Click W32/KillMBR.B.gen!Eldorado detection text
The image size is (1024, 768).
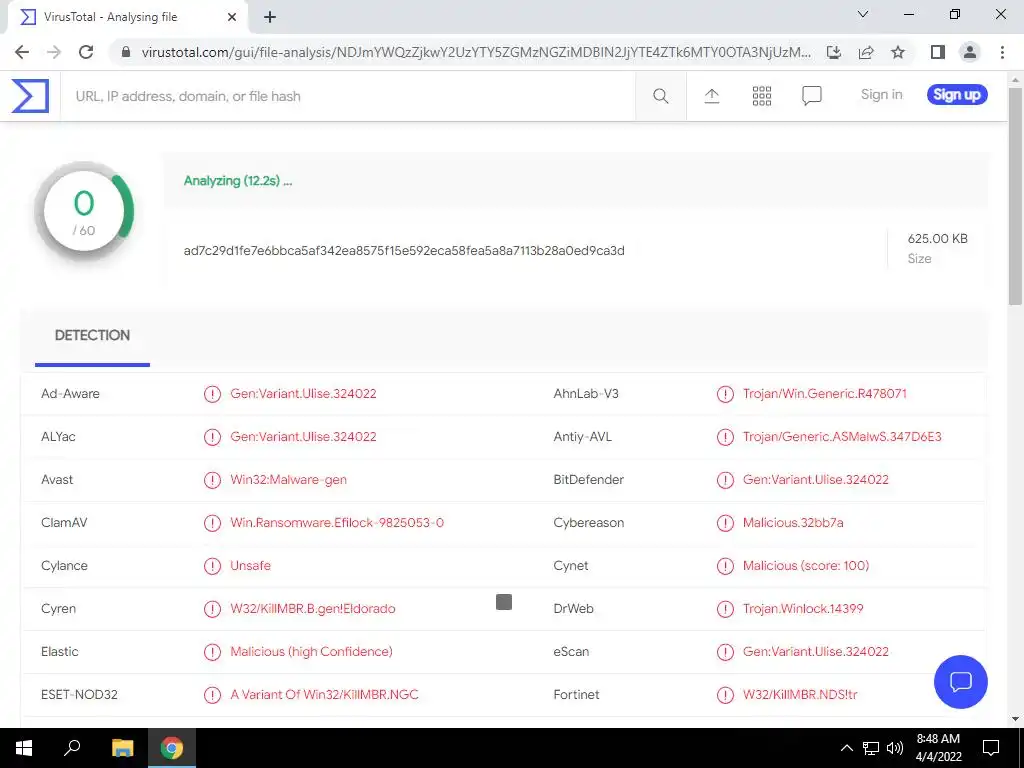pos(312,609)
